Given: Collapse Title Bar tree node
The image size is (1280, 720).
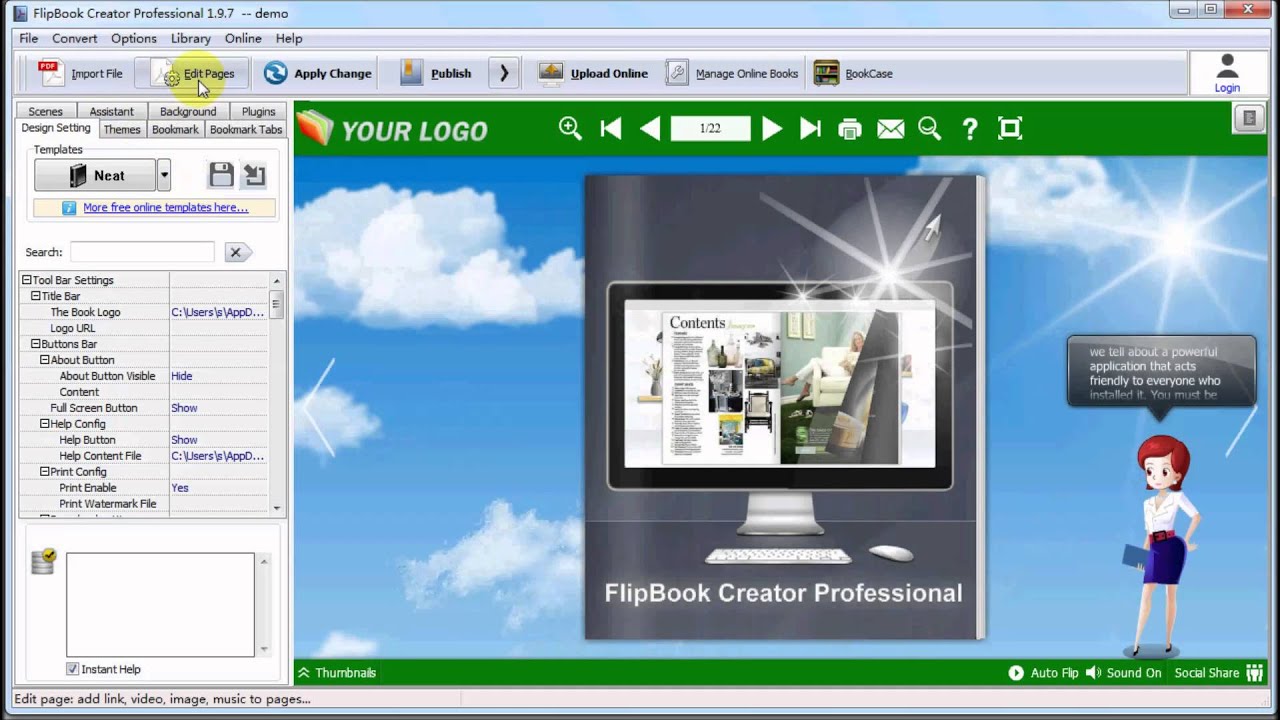Looking at the screenshot, I should 36,296.
